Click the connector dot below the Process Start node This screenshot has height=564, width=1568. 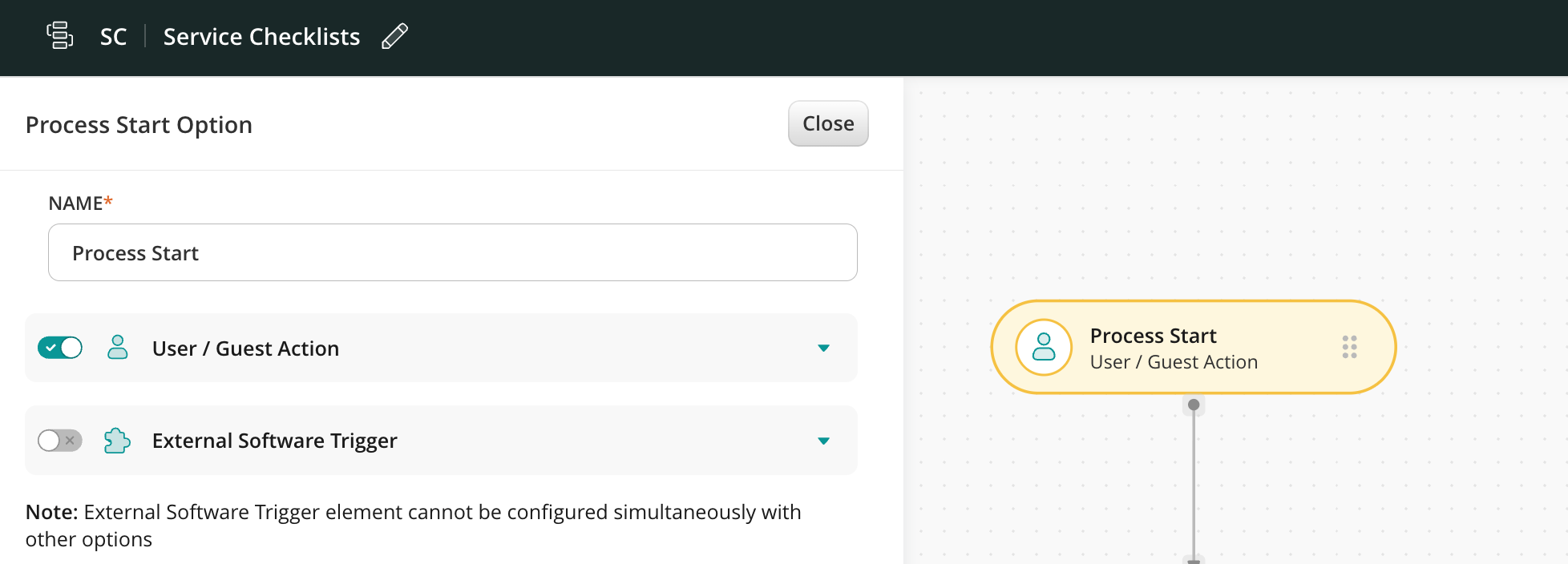1194,405
